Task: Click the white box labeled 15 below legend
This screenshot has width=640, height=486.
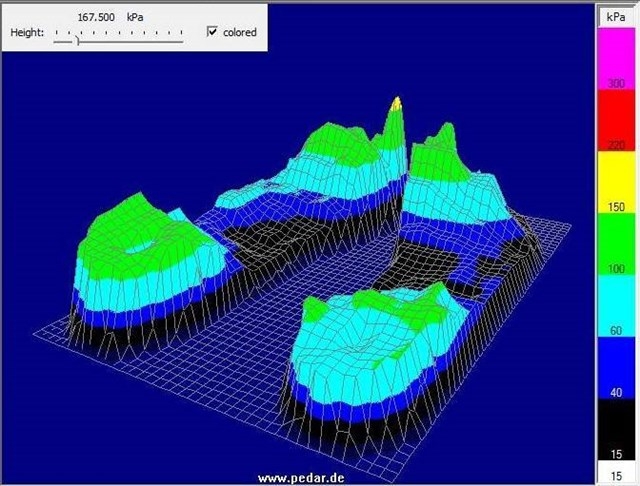Action: pyautogui.click(x=616, y=473)
